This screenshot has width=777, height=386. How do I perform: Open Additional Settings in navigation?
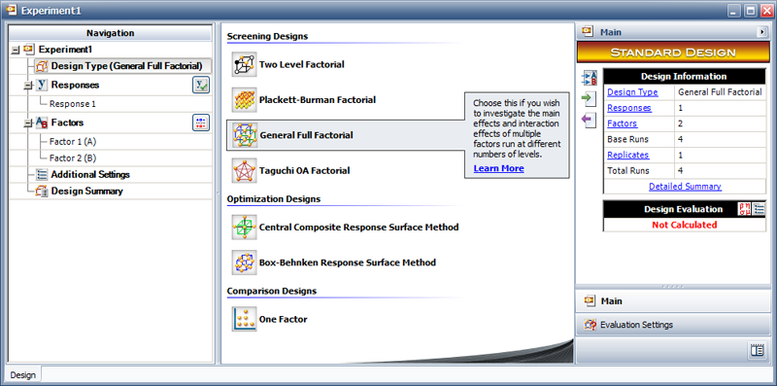coord(90,174)
